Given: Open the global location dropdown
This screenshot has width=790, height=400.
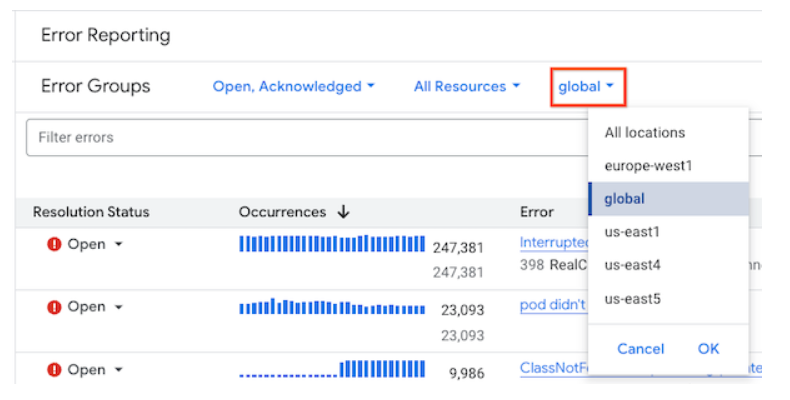Looking at the screenshot, I should (x=586, y=87).
